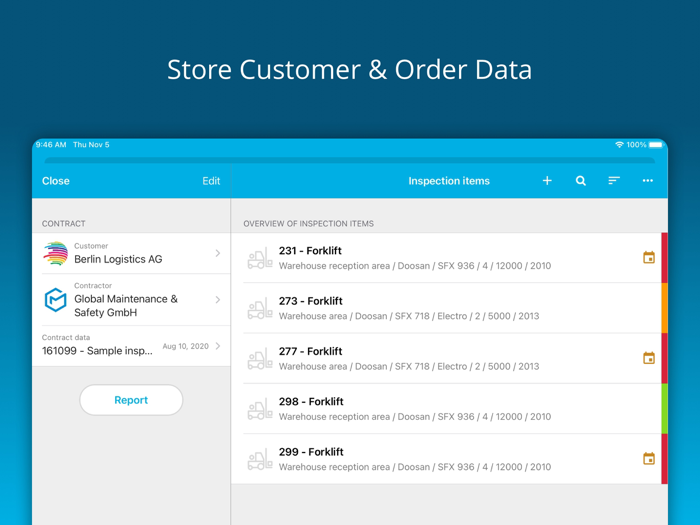700x525 pixels.
Task: Tap Thu Nov 5 date in status bar
Action: point(91,145)
